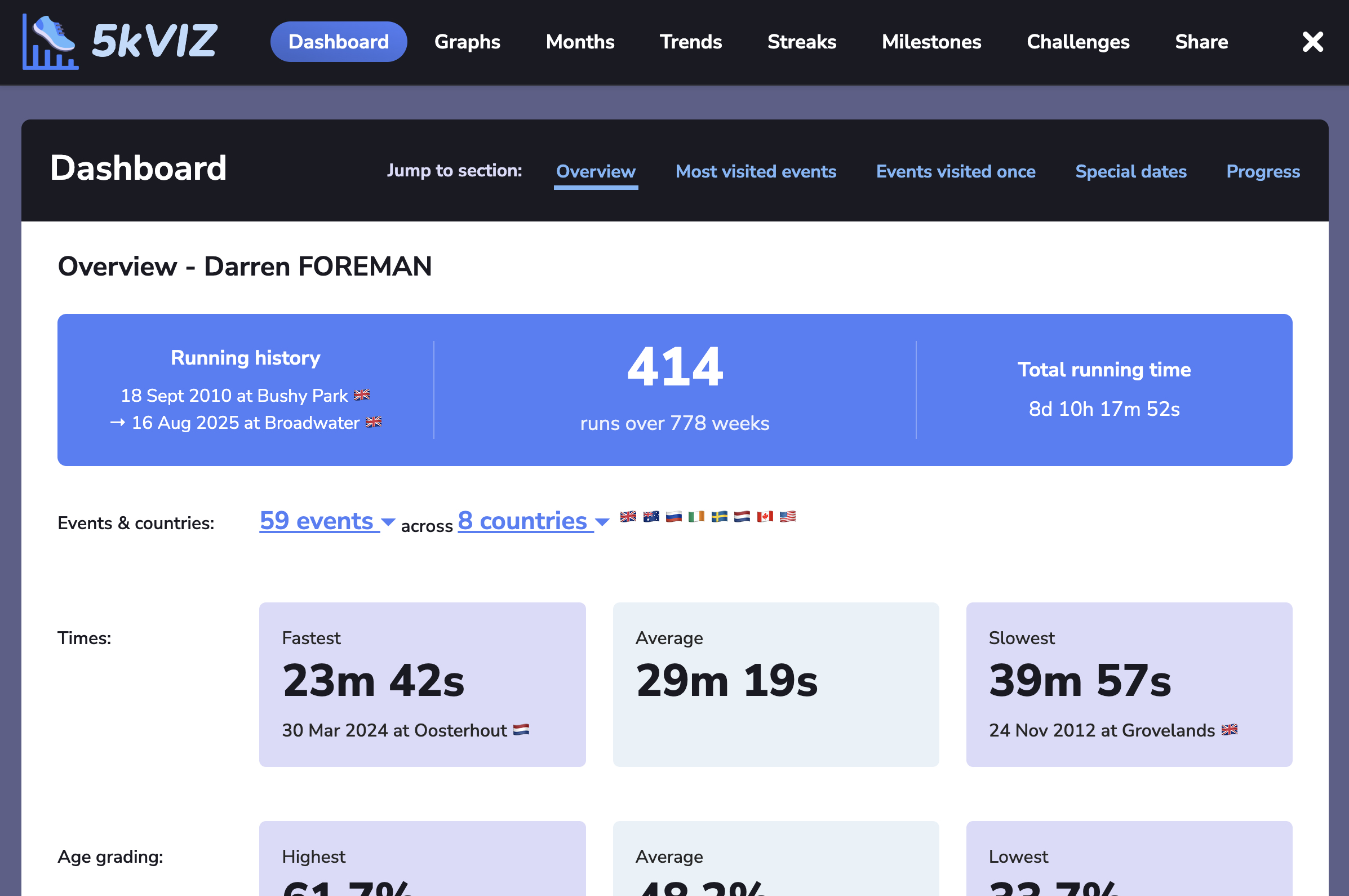Close the dashboard with the X
Screen dimensions: 1349x896
(1312, 42)
